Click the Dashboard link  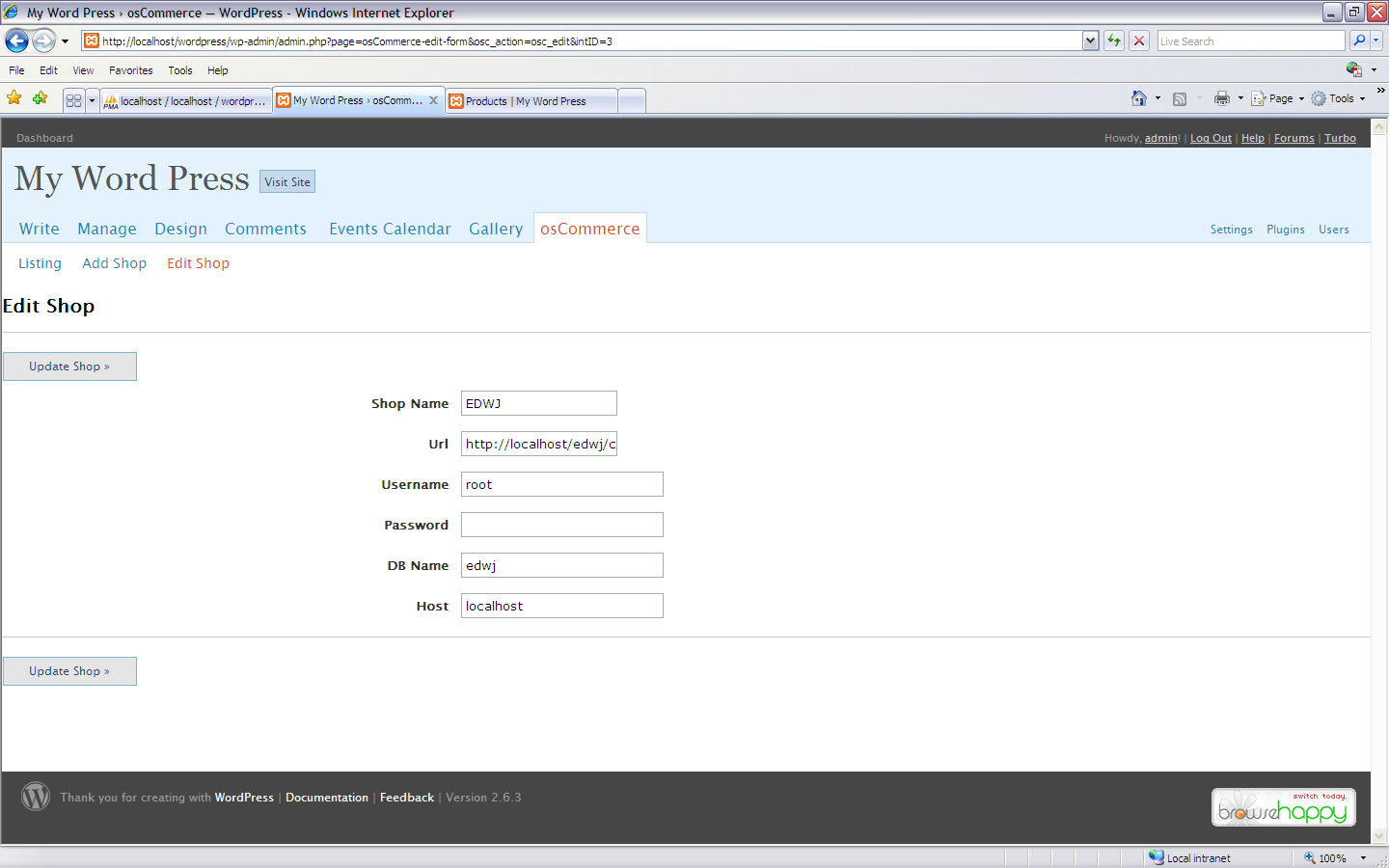44,138
